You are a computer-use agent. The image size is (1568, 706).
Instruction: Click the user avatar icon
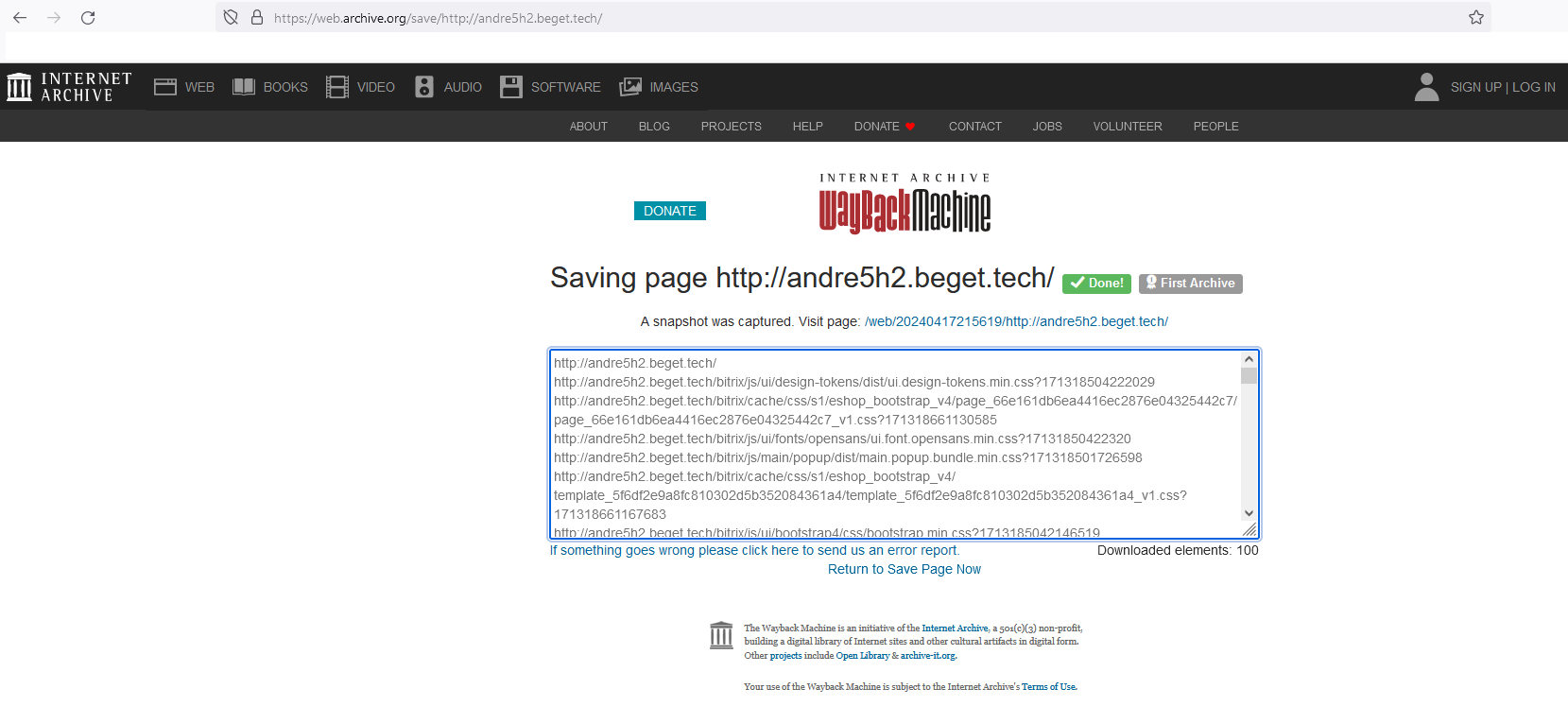(1427, 87)
